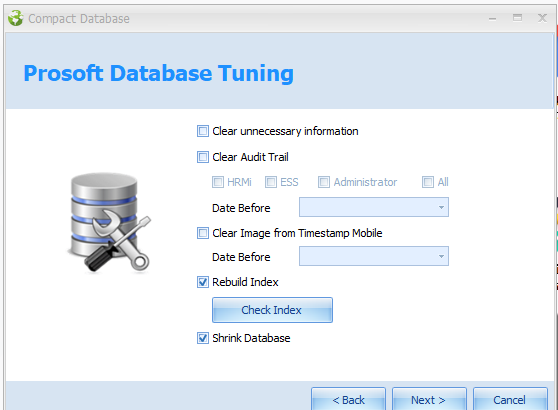Cancel the database tuning wizard
The height and width of the screenshot is (410, 558).
tap(510, 399)
